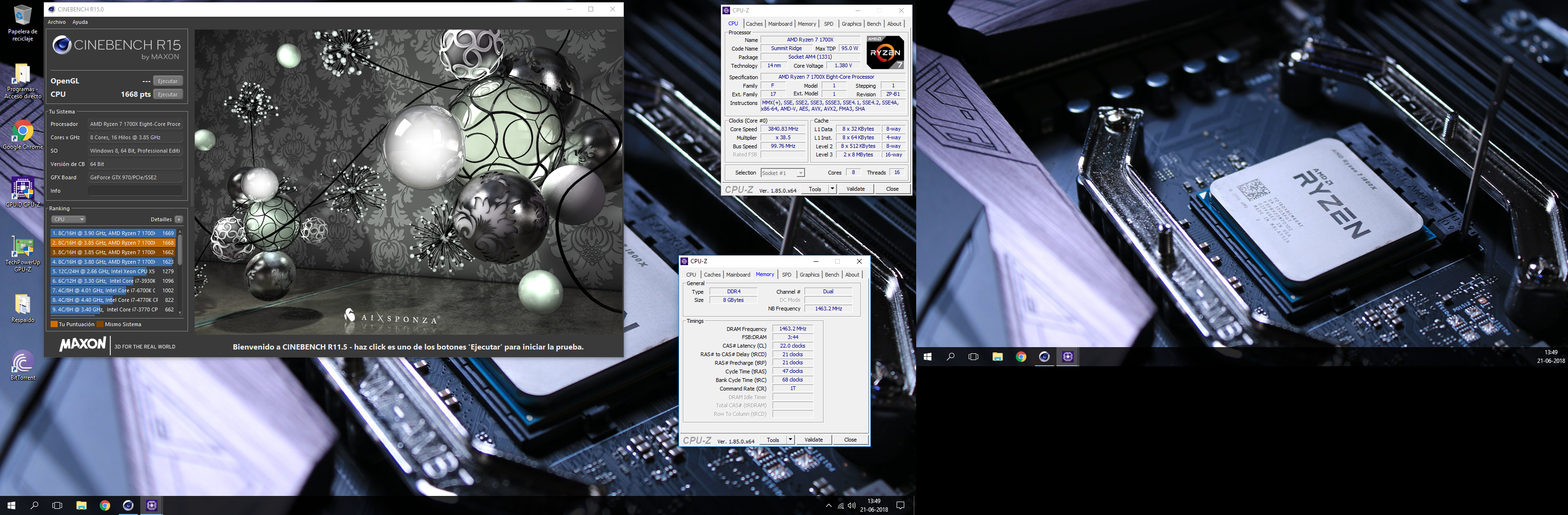Open CPUID CPU-Z desktop shortcut
The image size is (1568, 515).
[22, 193]
